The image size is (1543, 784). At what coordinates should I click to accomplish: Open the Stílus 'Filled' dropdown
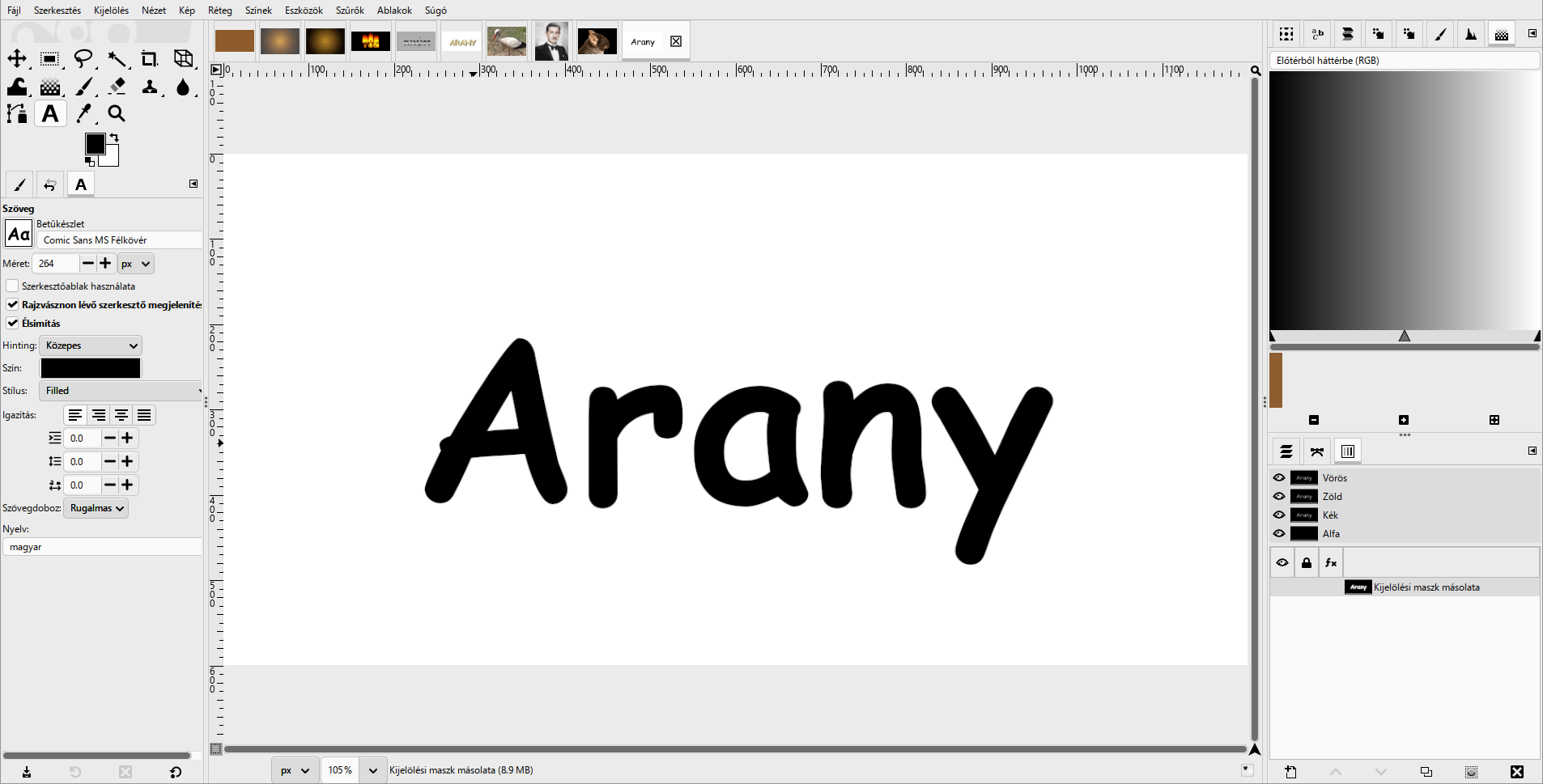[121, 391]
